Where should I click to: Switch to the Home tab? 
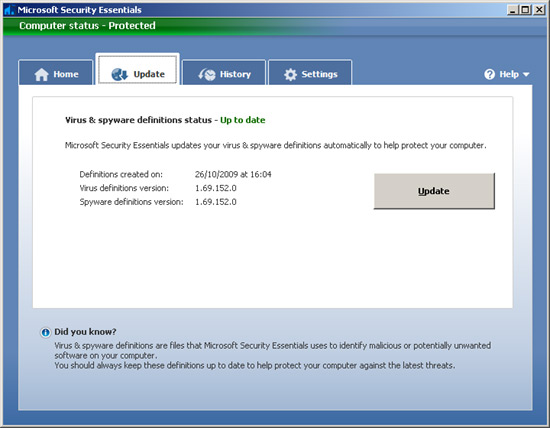click(56, 73)
